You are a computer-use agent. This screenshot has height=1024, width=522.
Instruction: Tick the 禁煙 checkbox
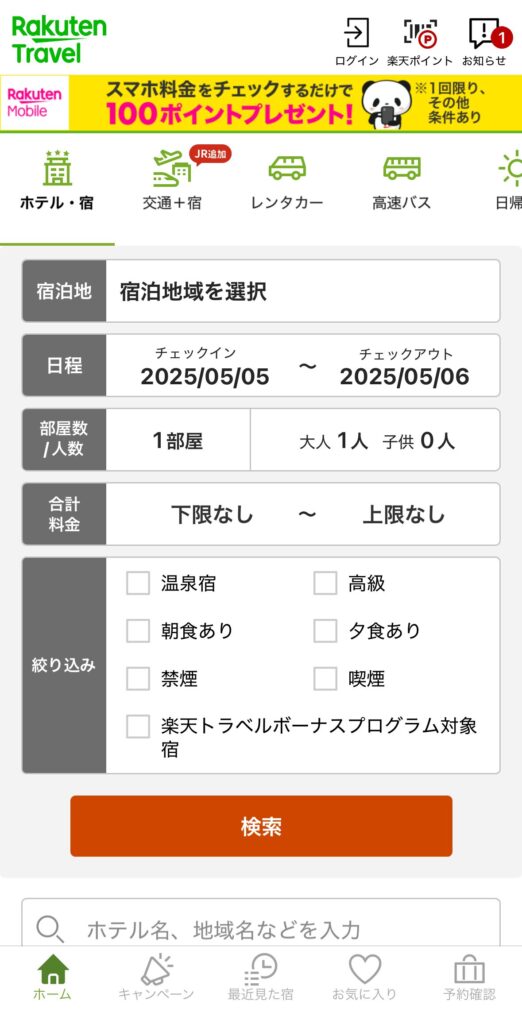138,679
